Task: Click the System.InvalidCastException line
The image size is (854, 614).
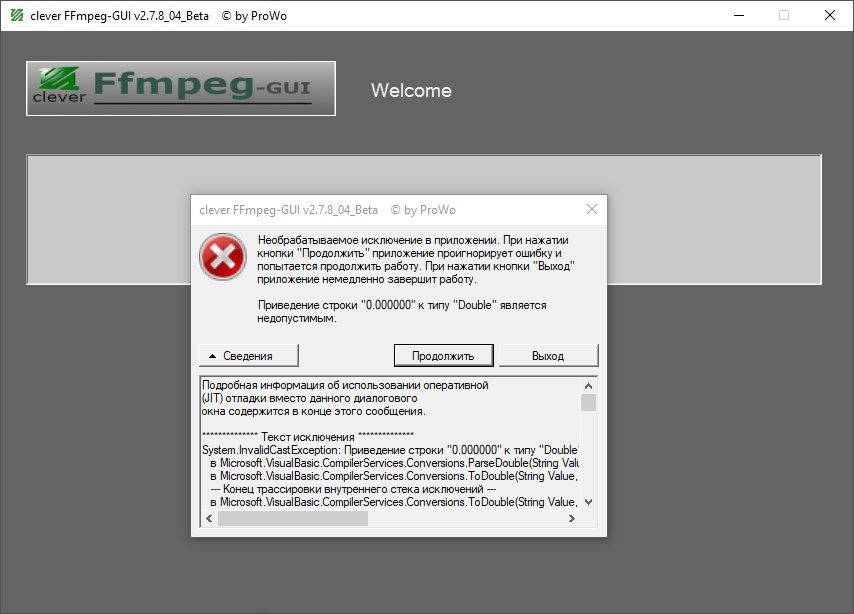Action: pyautogui.click(x=390, y=450)
